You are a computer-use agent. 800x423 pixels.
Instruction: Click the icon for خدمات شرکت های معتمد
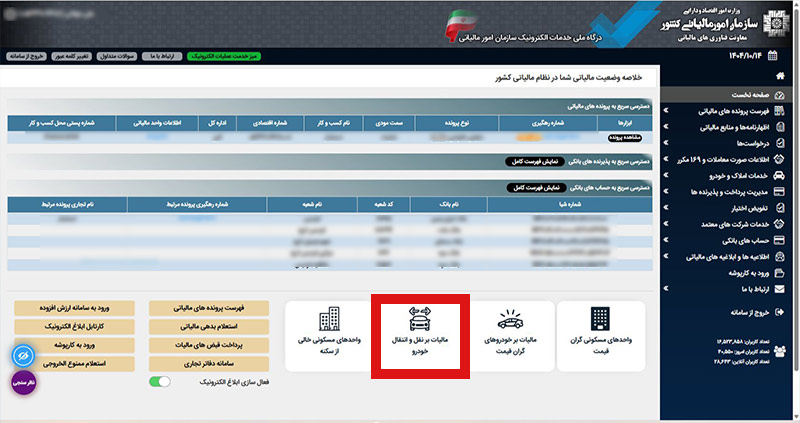click(779, 224)
